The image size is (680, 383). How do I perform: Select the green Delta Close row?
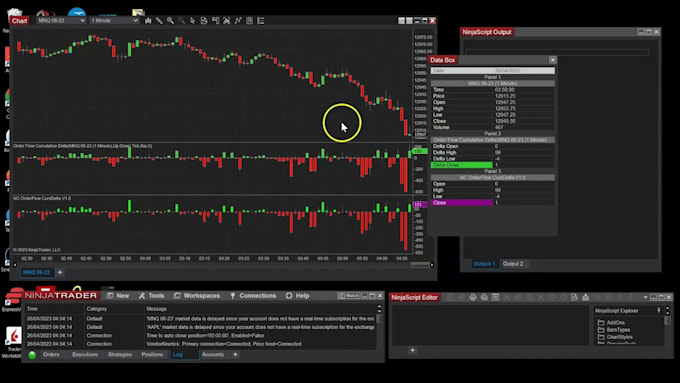pos(492,165)
